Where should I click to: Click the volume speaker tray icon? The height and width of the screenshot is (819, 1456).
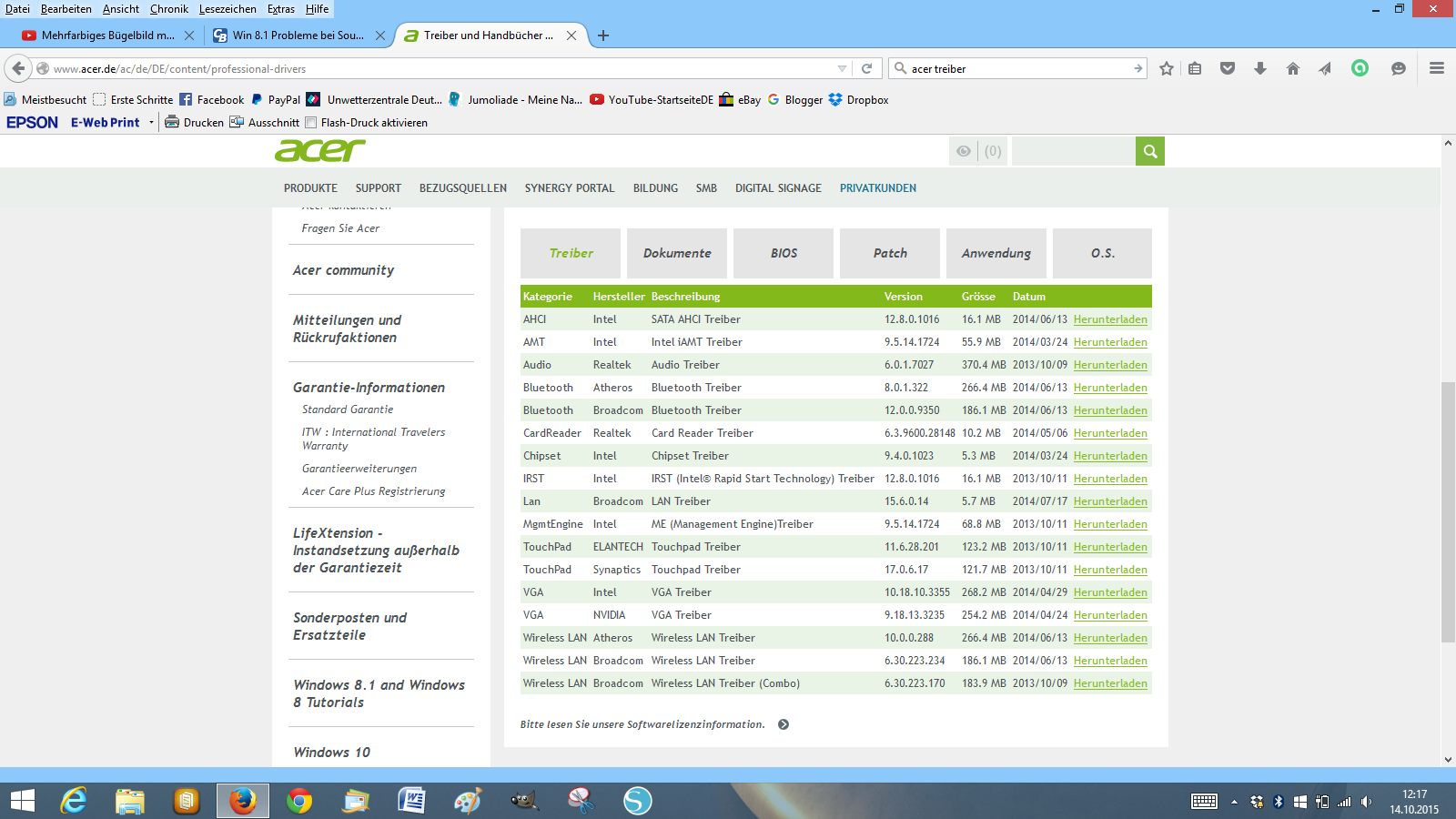pos(1366,802)
